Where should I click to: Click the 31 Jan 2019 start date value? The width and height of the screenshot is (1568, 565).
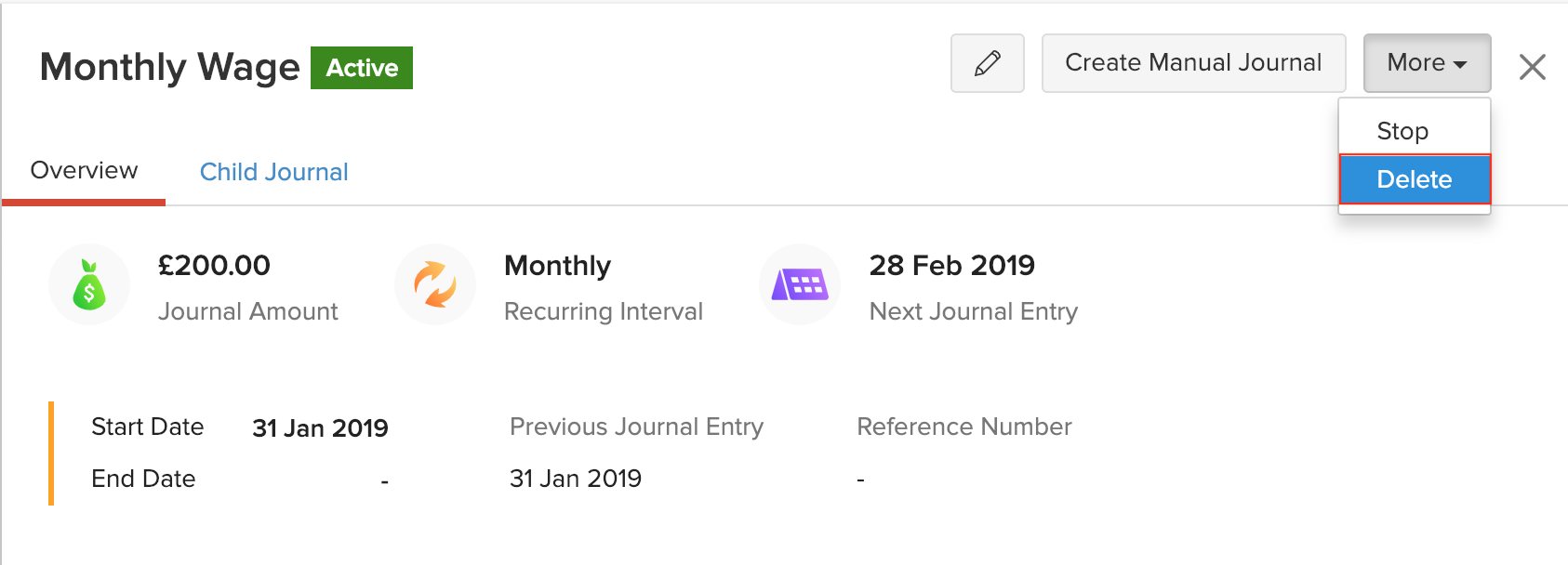pos(320,428)
